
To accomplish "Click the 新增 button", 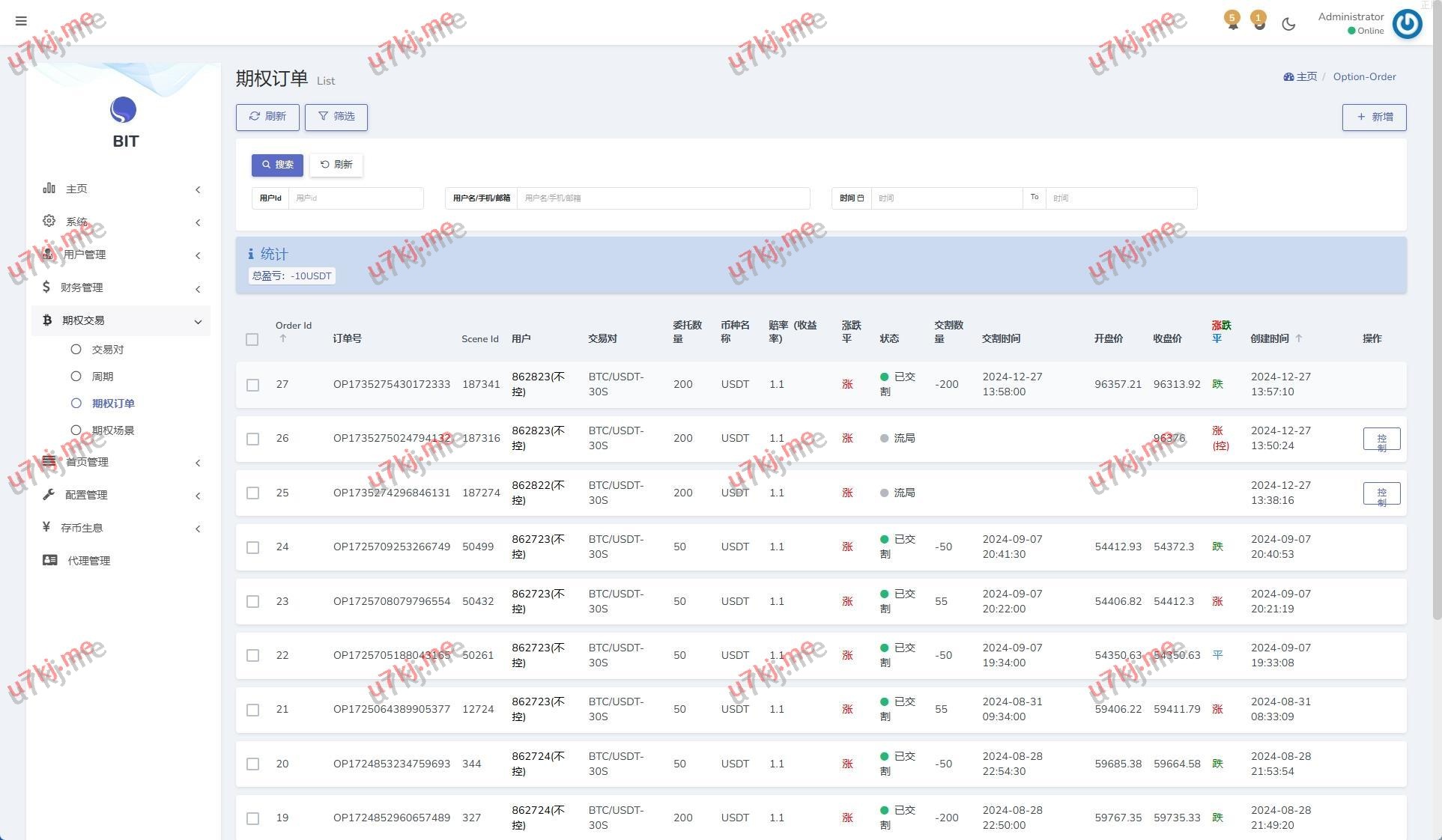I will 1374,117.
